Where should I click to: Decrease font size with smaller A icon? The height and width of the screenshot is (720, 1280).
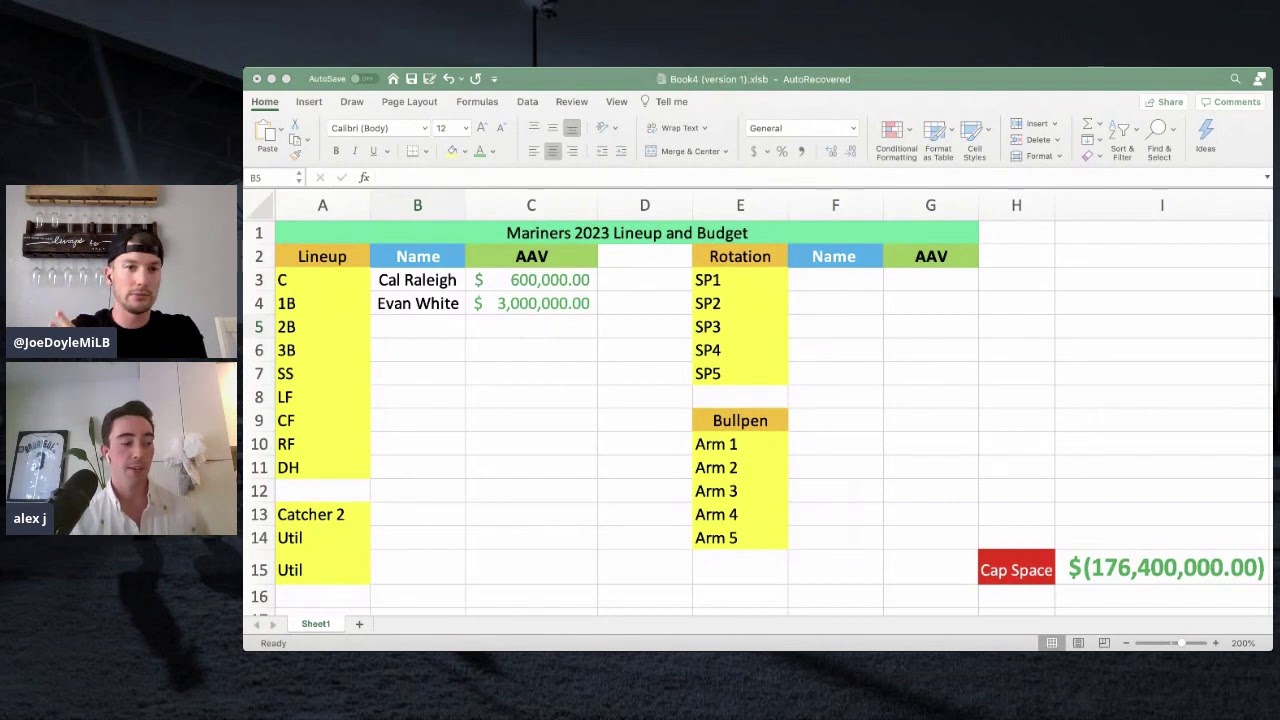tap(500, 128)
